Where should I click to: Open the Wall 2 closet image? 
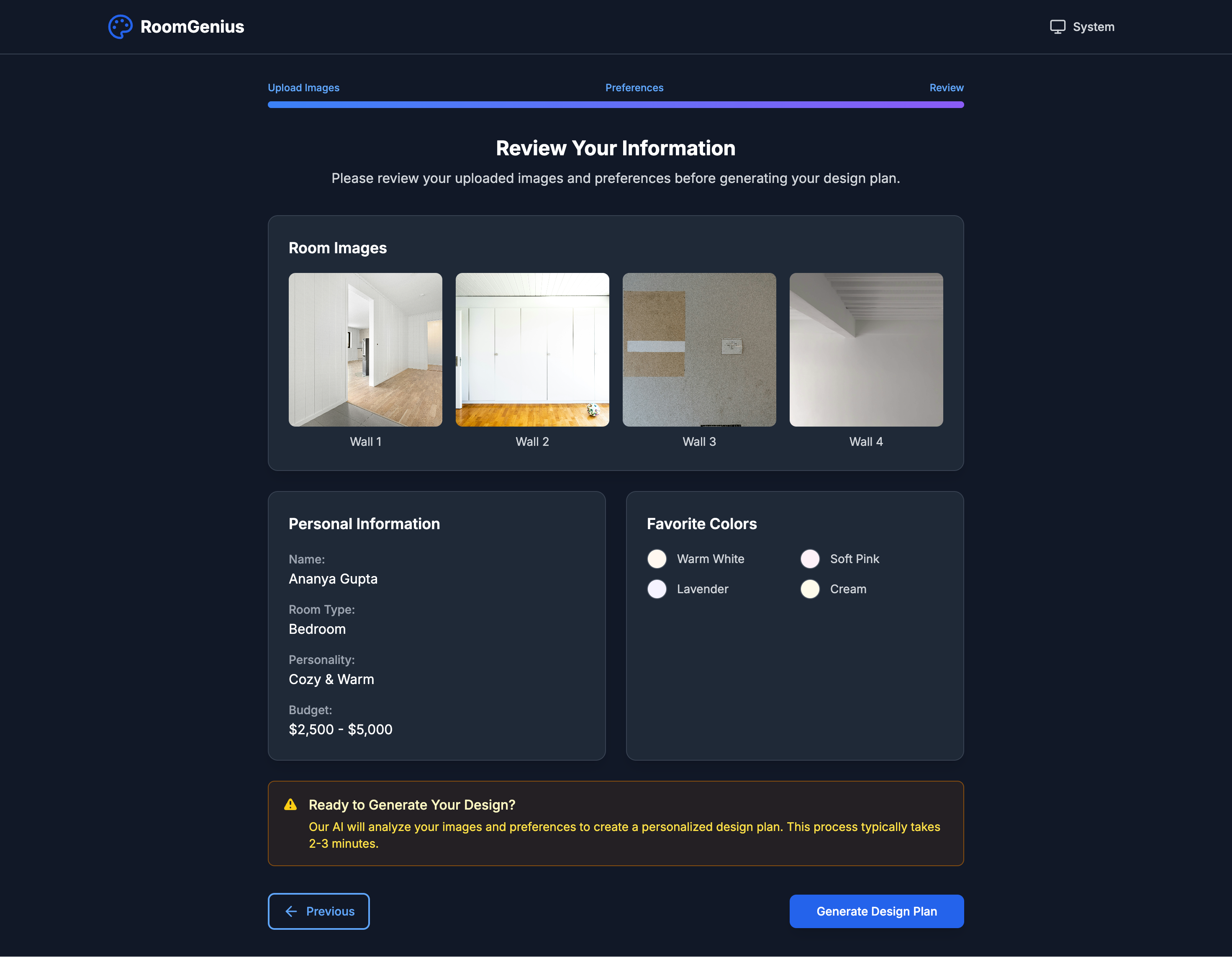pyautogui.click(x=532, y=350)
